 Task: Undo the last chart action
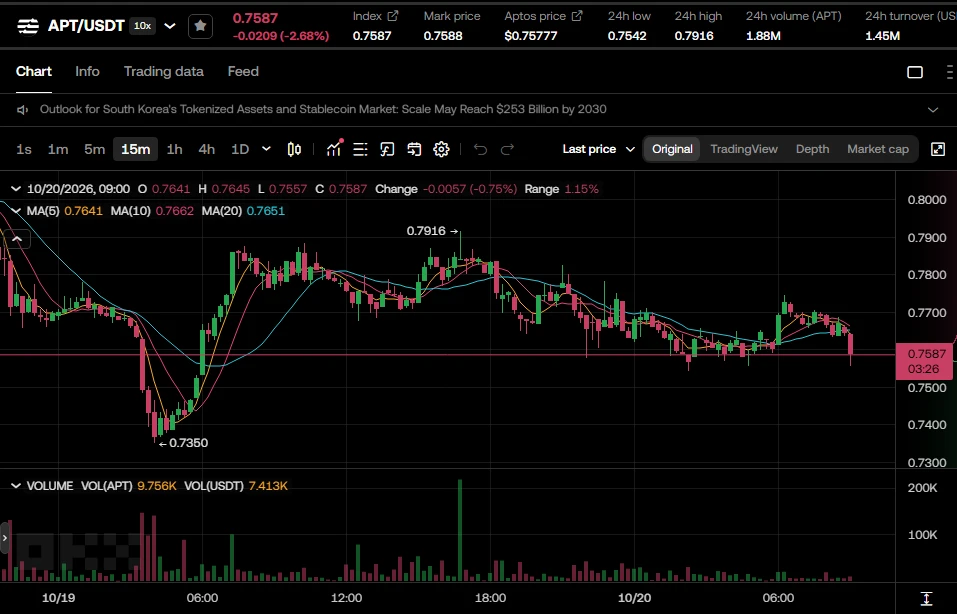480,150
